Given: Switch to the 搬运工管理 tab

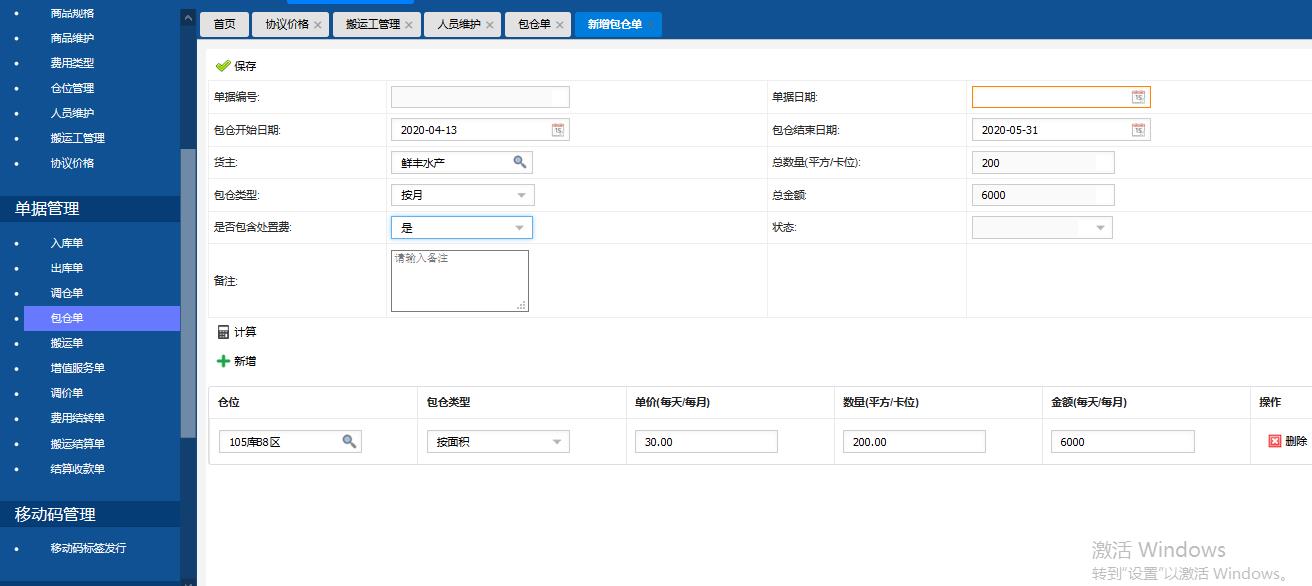Looking at the screenshot, I should (x=370, y=25).
